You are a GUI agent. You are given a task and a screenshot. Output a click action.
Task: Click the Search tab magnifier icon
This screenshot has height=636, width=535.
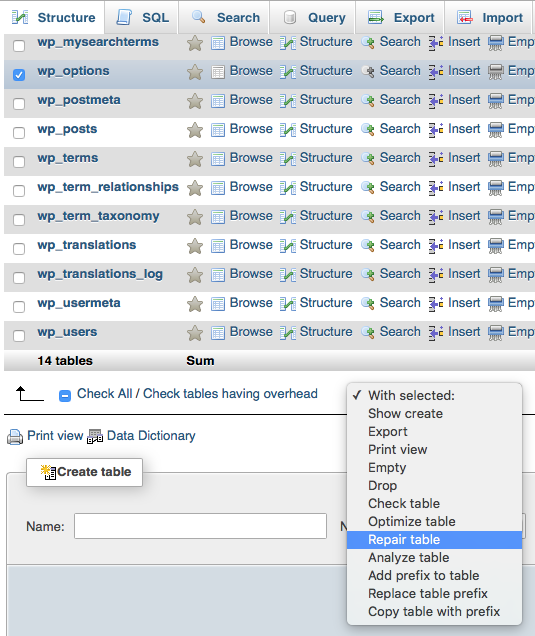(199, 17)
